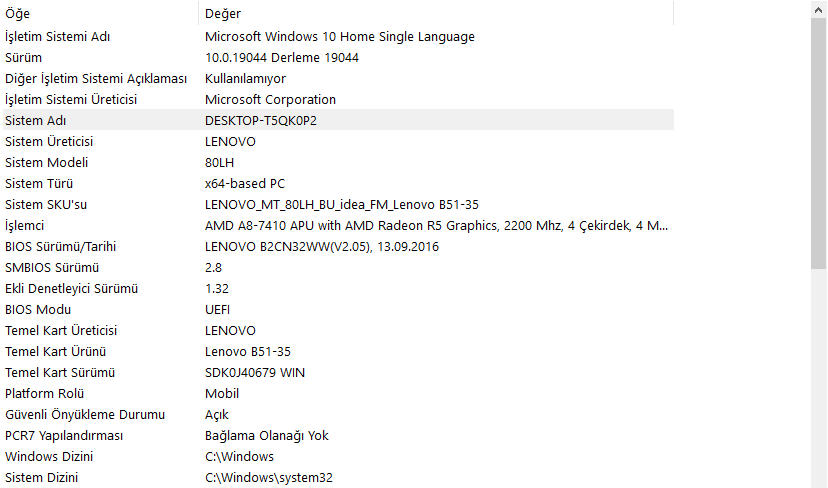Screen dimensions: 828x488
Task: Select the Sistem Adı DESKTOP-T5QK0P2 row
Action: (36, 120)
